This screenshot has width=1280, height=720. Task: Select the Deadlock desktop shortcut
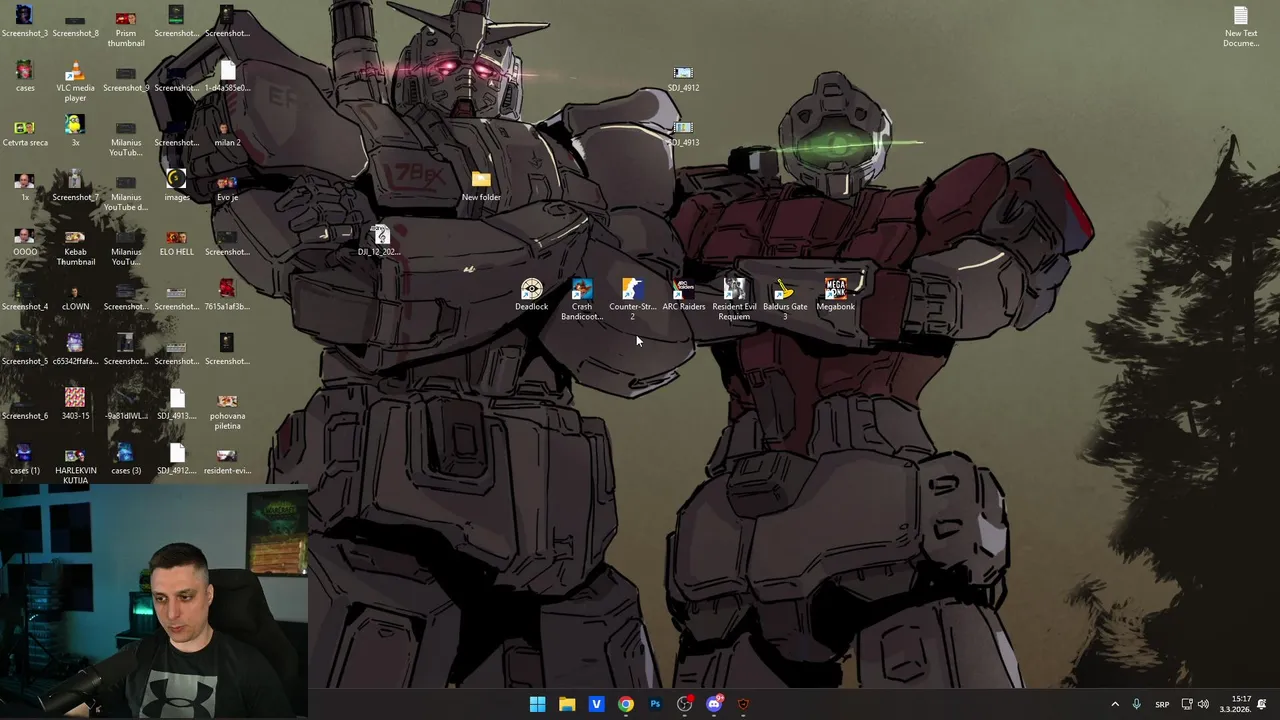click(x=531, y=295)
